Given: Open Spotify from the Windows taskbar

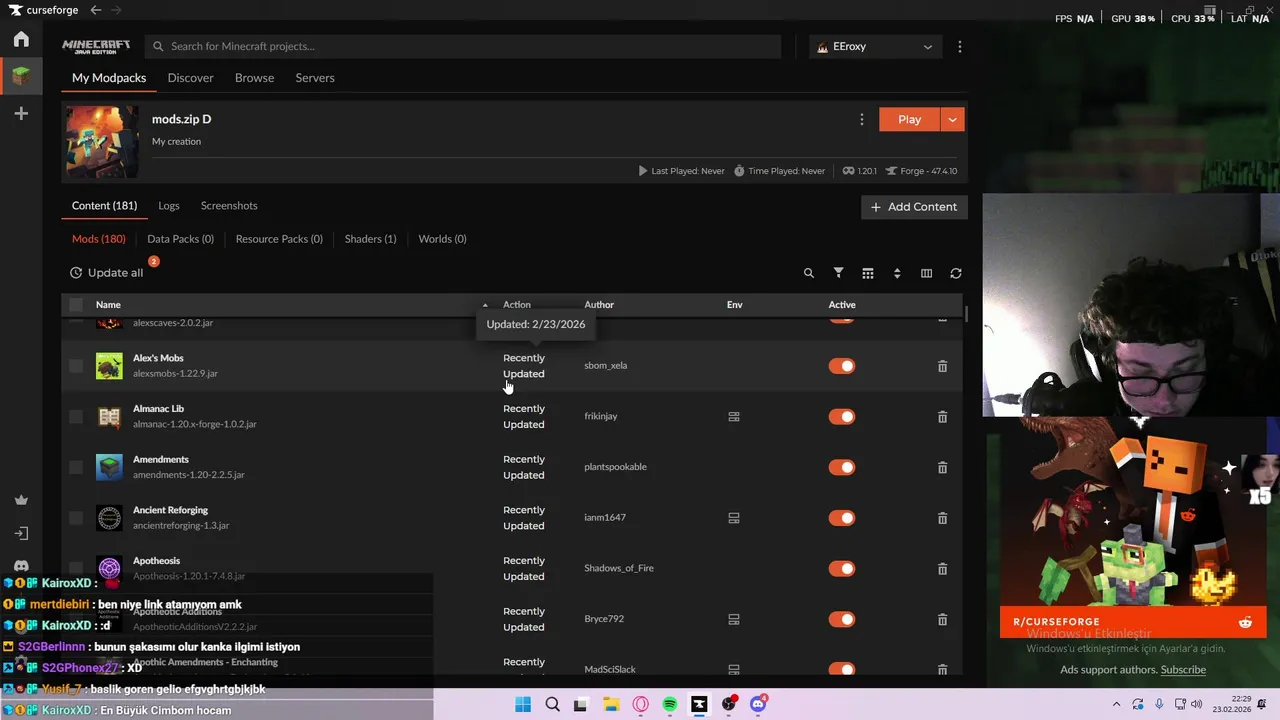Looking at the screenshot, I should [670, 704].
